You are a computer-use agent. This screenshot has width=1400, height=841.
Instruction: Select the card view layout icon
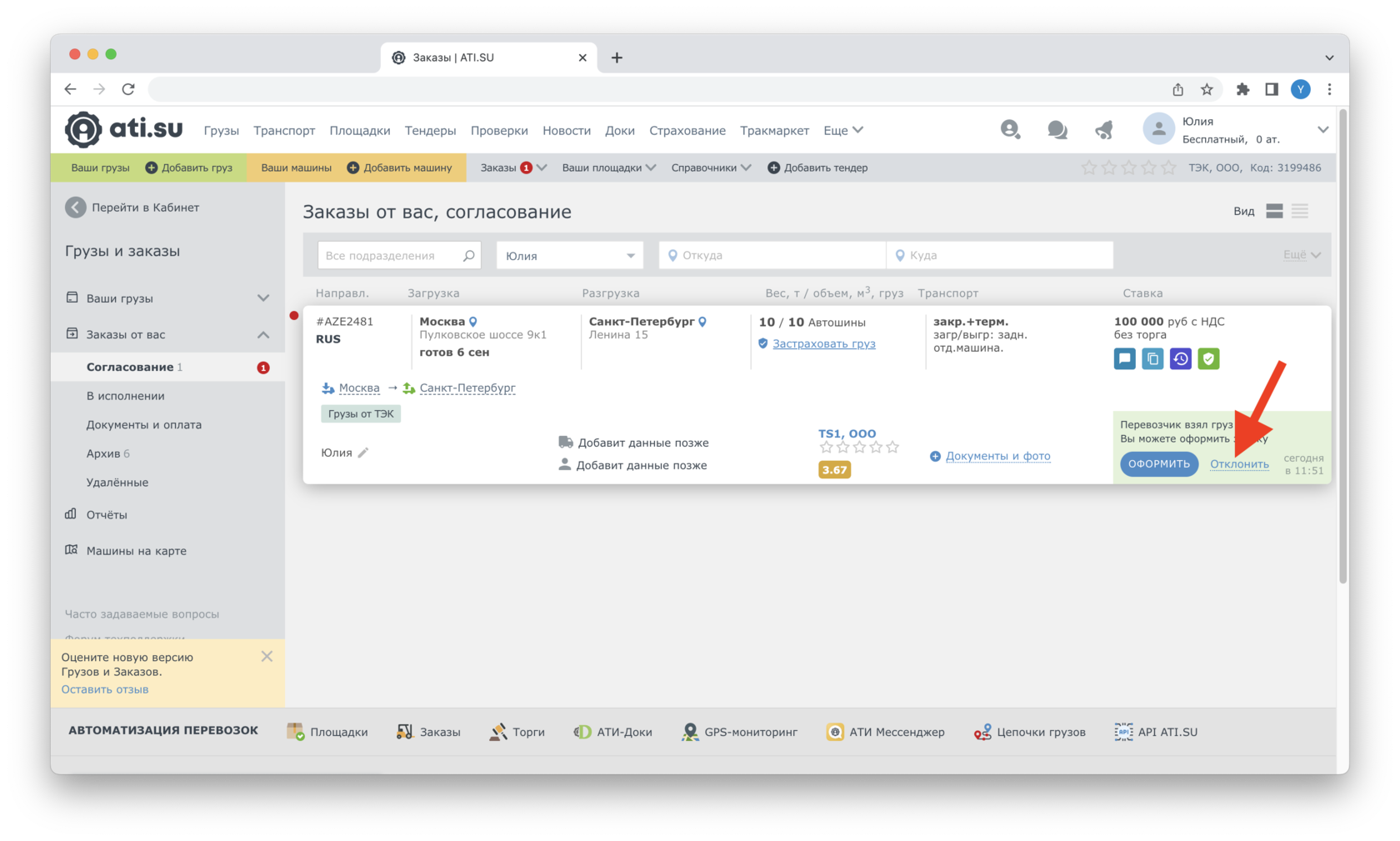[1274, 212]
